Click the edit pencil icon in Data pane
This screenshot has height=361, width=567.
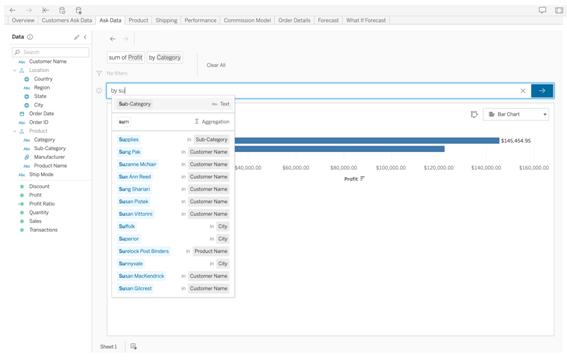pyautogui.click(x=76, y=37)
